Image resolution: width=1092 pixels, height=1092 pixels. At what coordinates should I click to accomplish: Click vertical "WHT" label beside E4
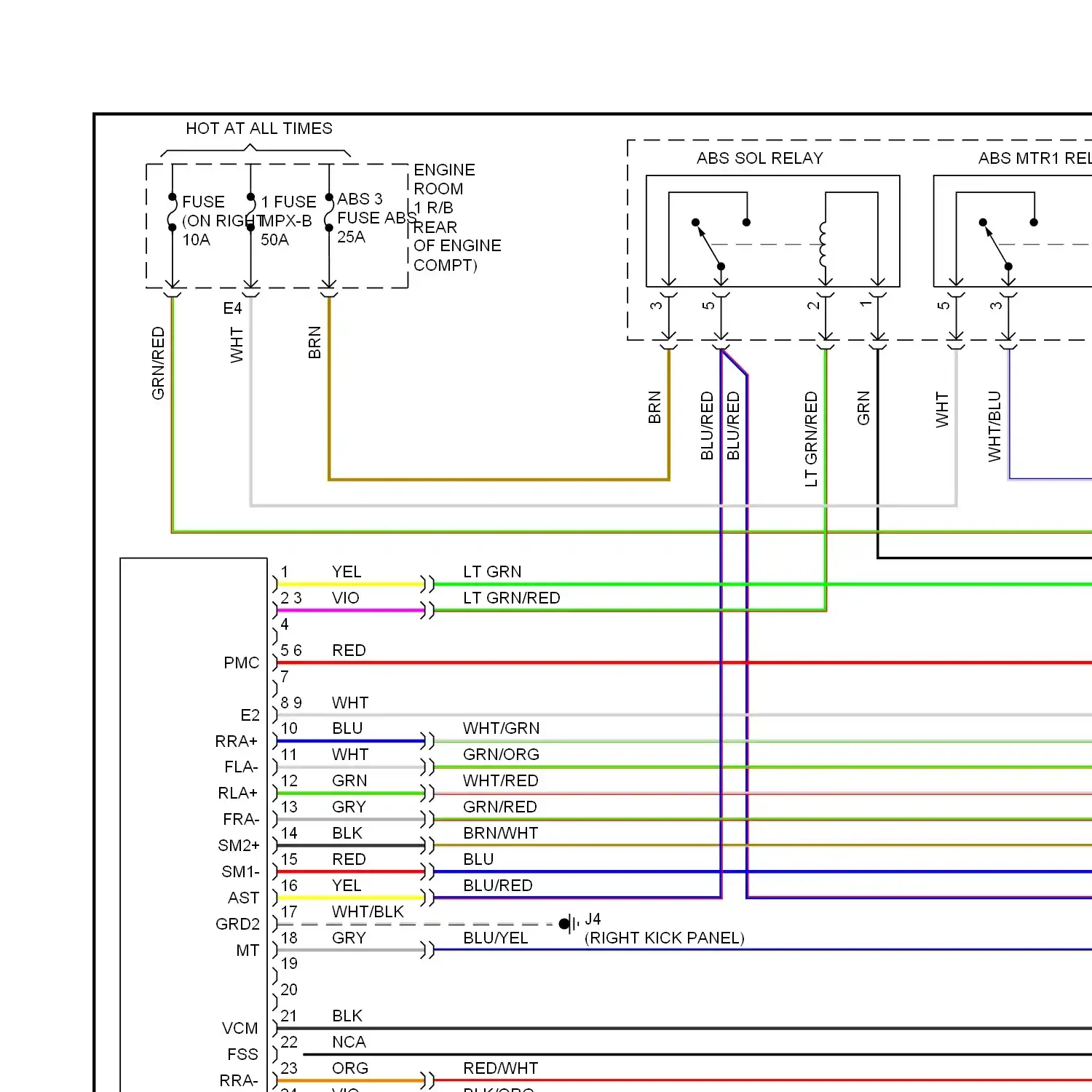click(237, 345)
